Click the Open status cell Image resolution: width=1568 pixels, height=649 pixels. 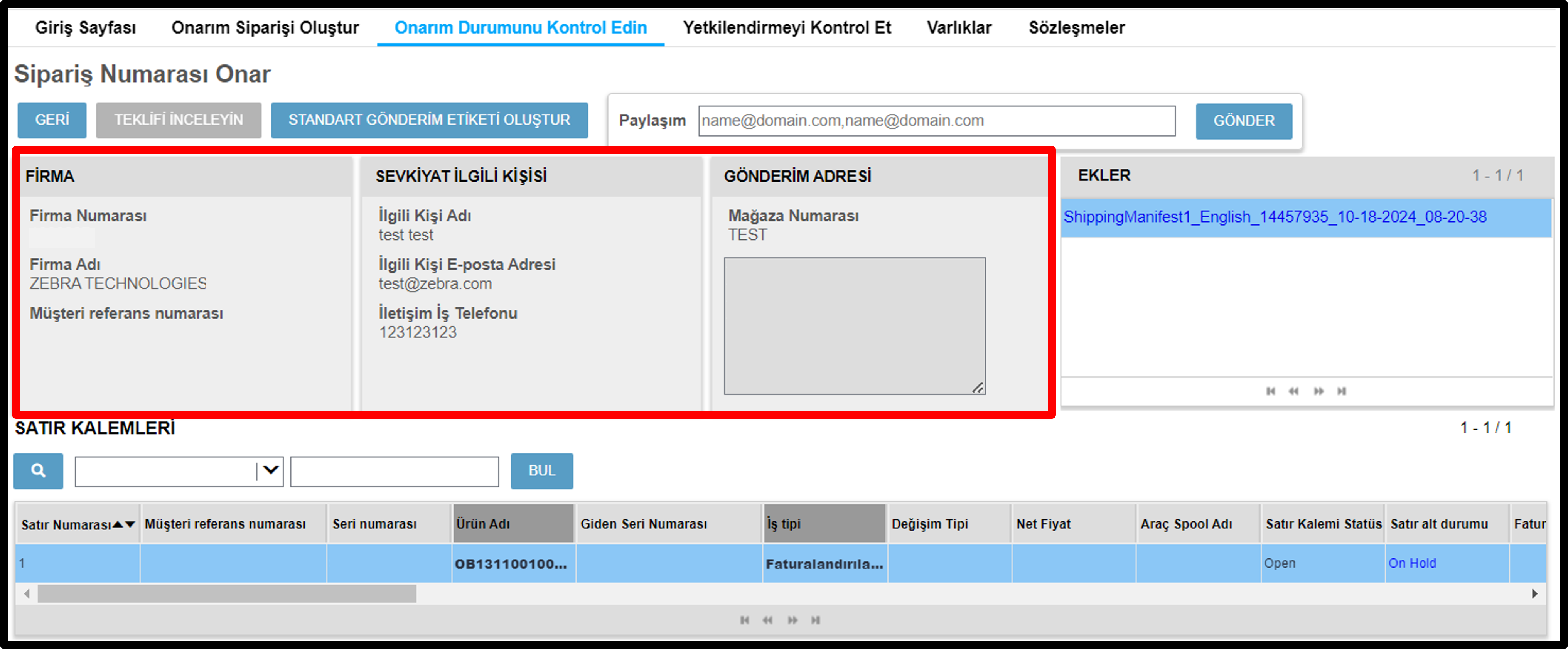click(1323, 564)
